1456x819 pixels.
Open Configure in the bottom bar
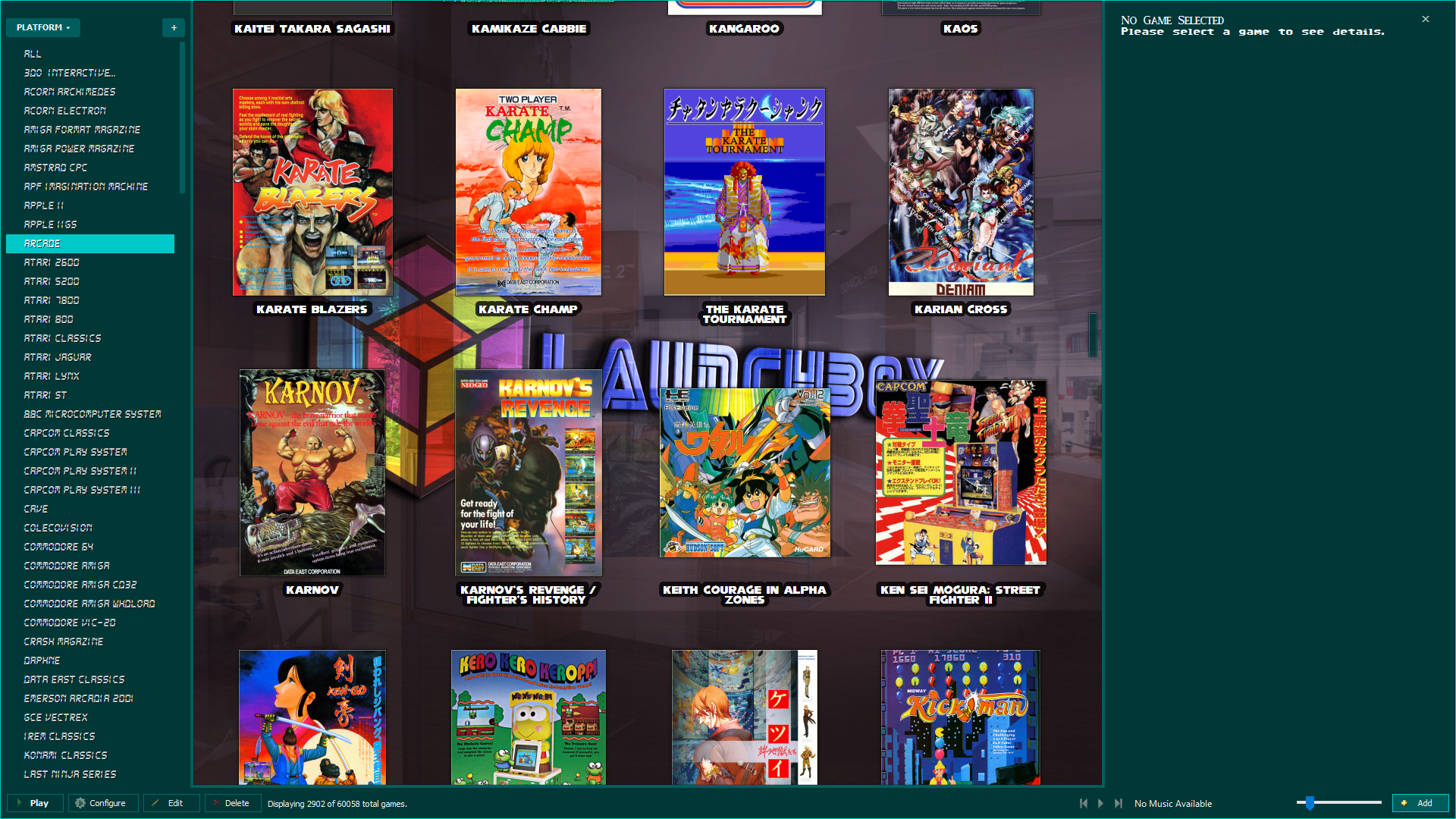(102, 803)
